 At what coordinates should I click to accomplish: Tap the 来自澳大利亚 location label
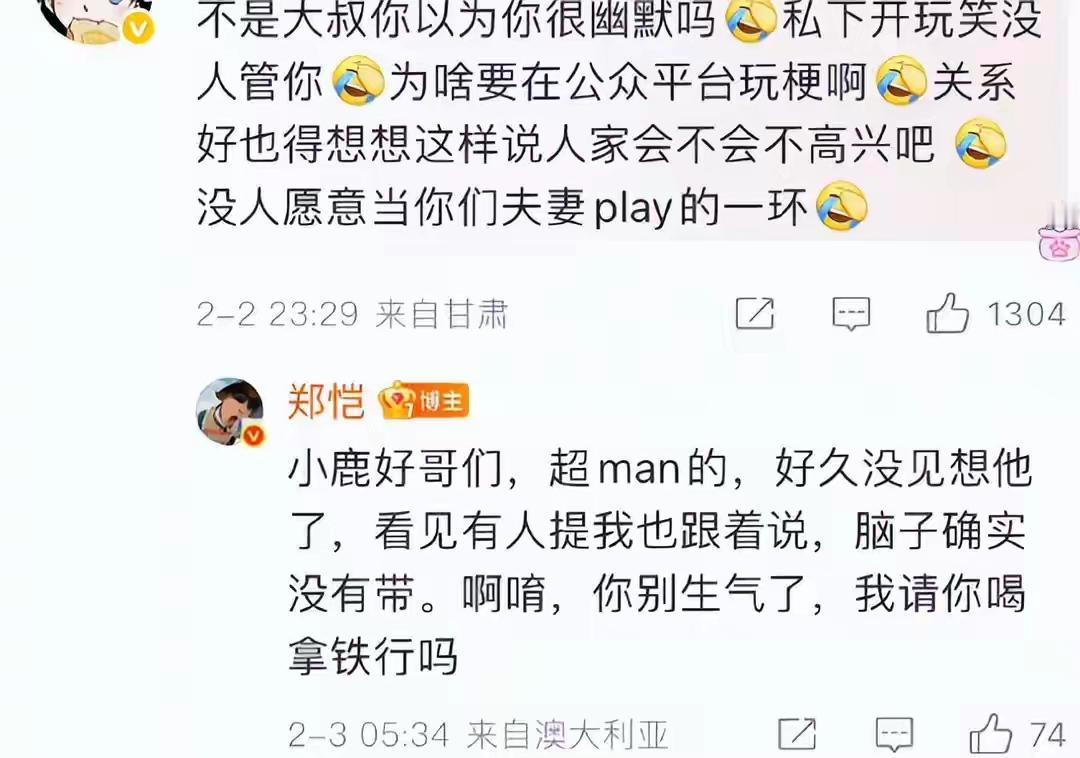[x=568, y=735]
